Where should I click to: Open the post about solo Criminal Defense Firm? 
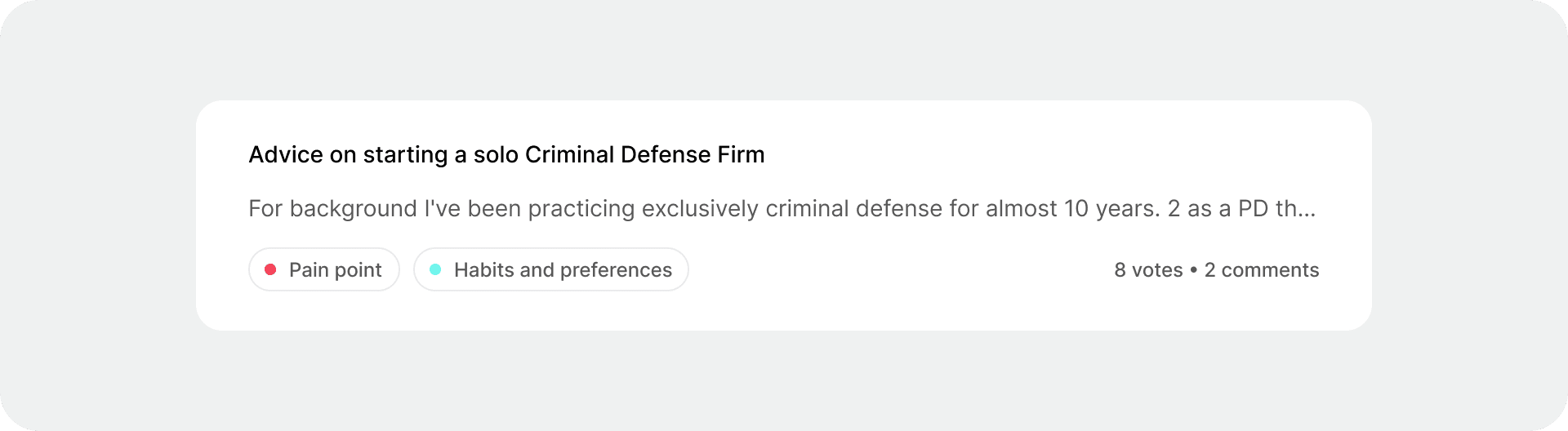506,155
